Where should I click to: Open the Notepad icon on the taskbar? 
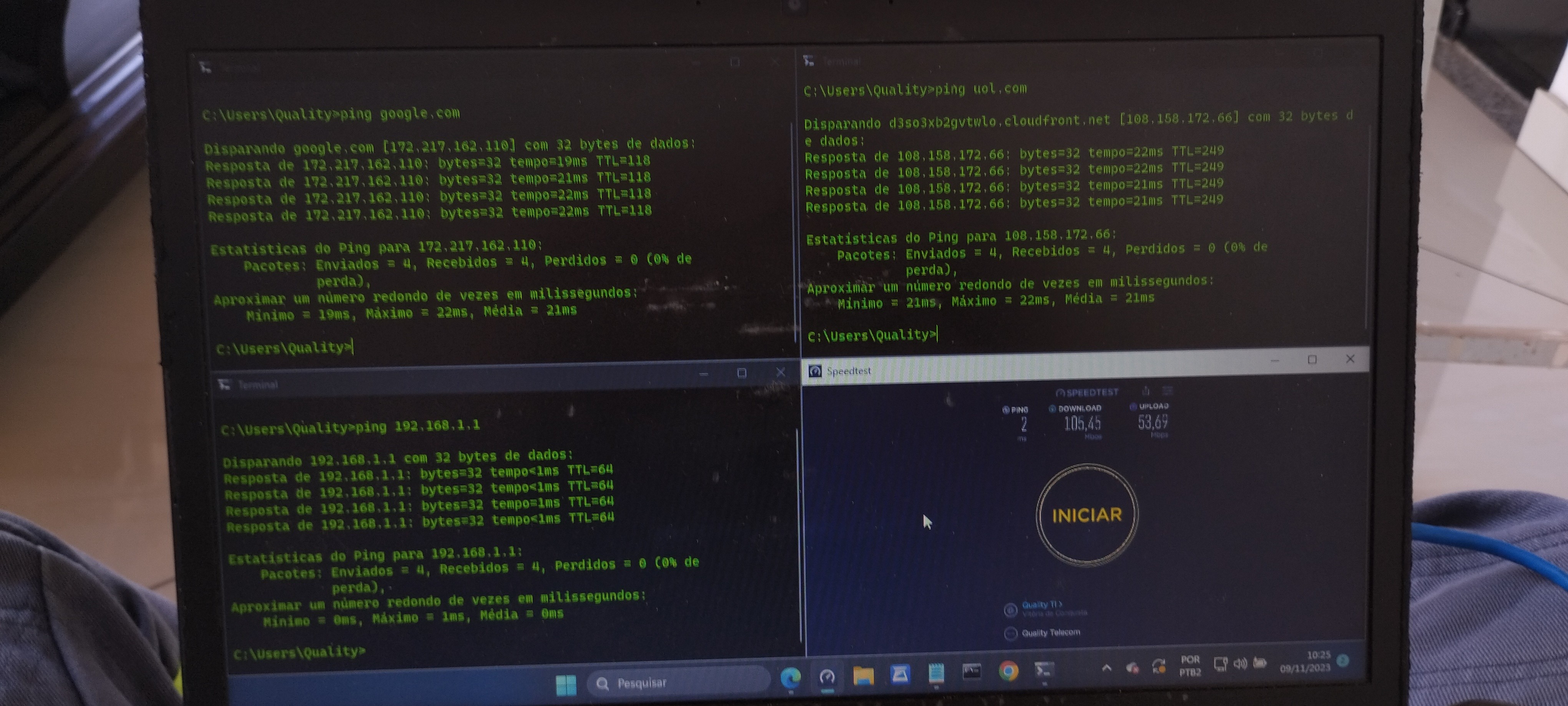coord(936,673)
